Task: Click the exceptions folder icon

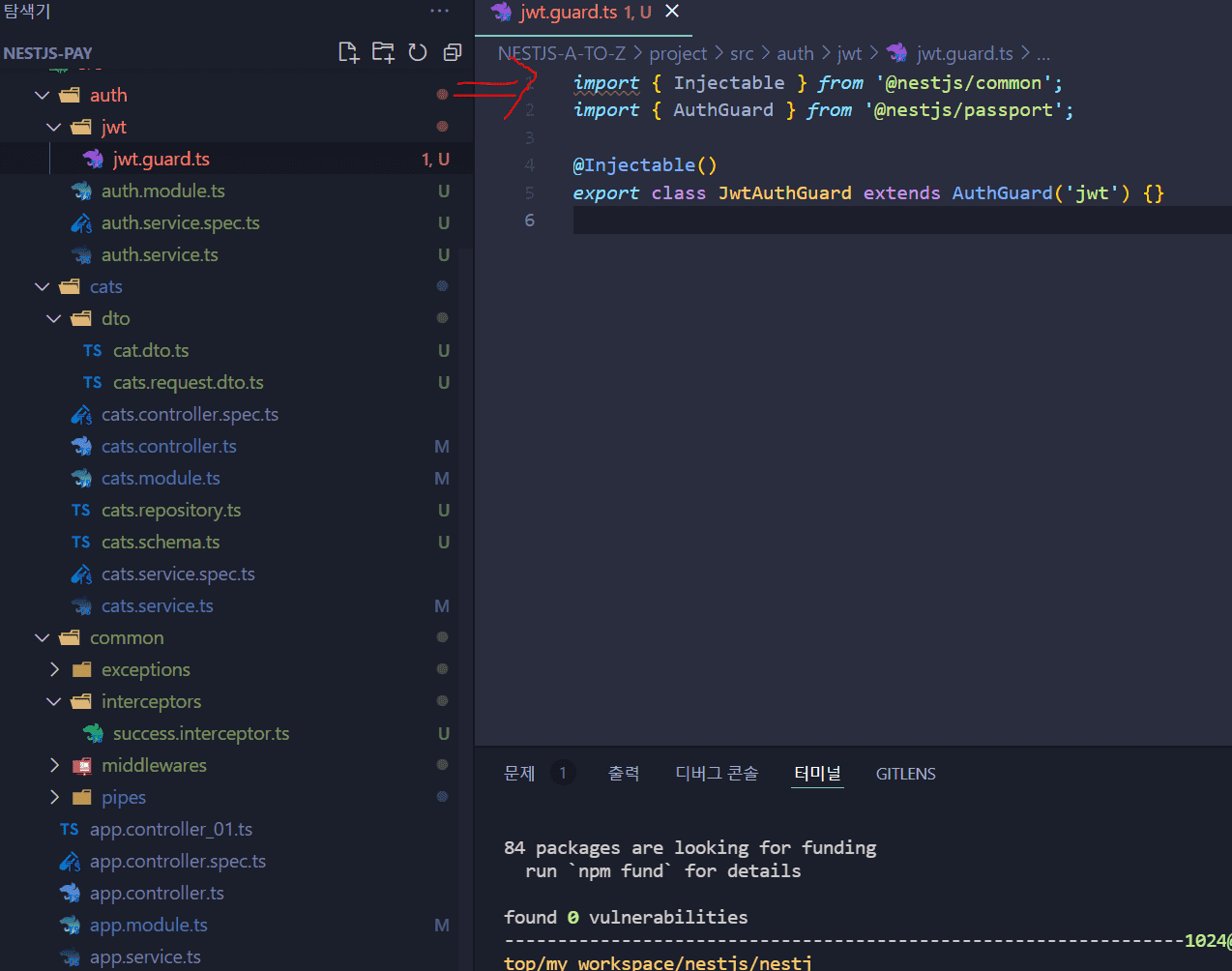Action: point(81,669)
